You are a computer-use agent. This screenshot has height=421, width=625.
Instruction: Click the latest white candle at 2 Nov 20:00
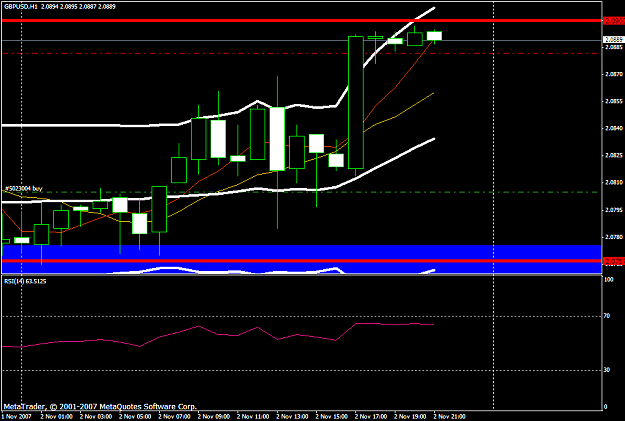(434, 35)
